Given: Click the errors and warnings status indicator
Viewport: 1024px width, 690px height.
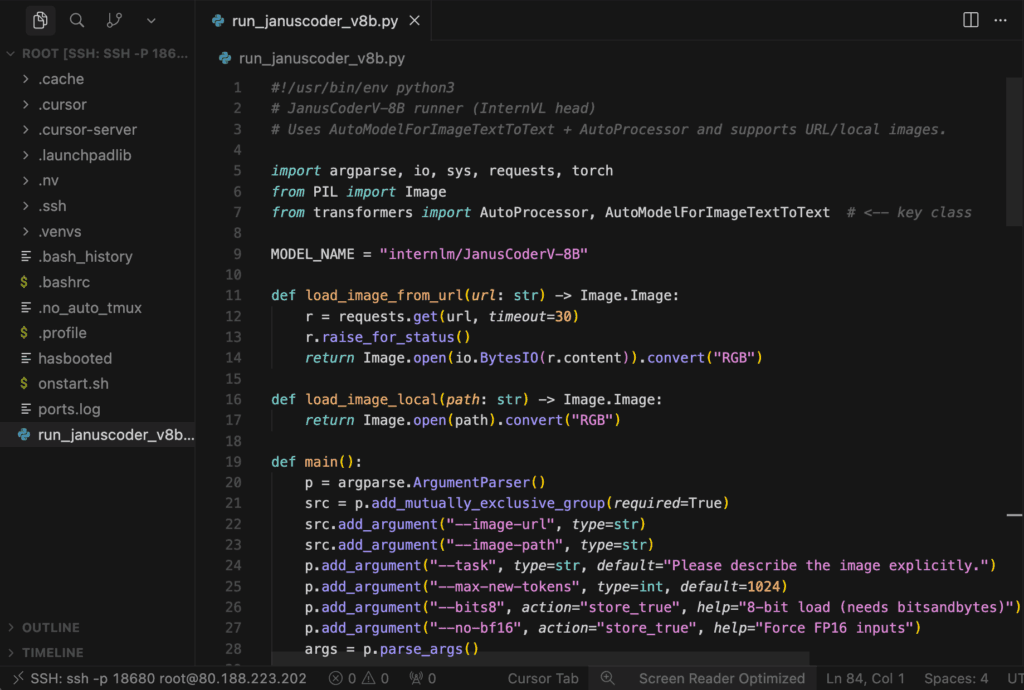Looking at the screenshot, I should click(x=359, y=678).
